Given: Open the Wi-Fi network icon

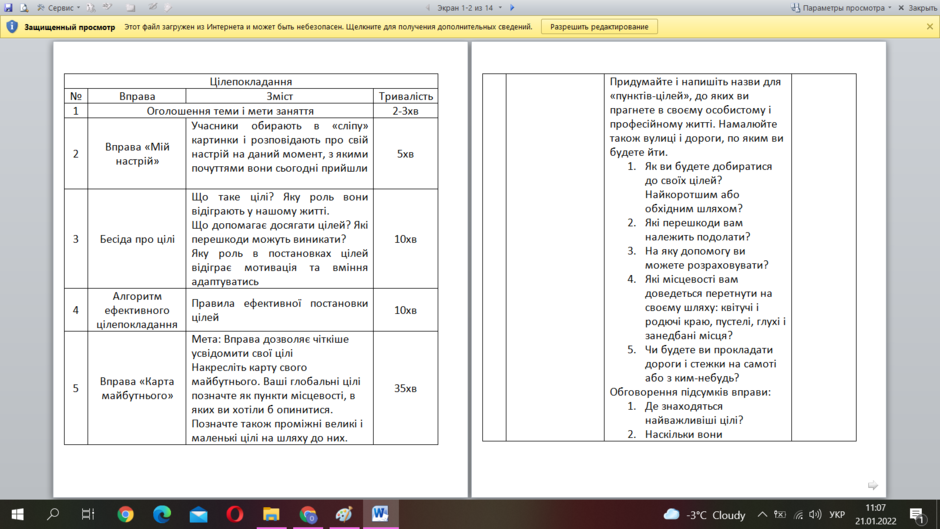Looking at the screenshot, I should [798, 515].
